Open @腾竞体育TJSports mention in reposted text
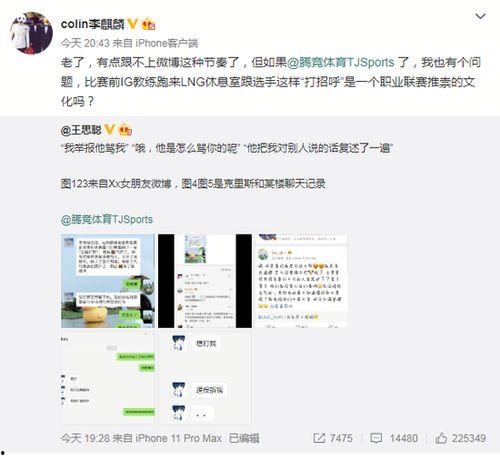The height and width of the screenshot is (459, 500). click(107, 220)
